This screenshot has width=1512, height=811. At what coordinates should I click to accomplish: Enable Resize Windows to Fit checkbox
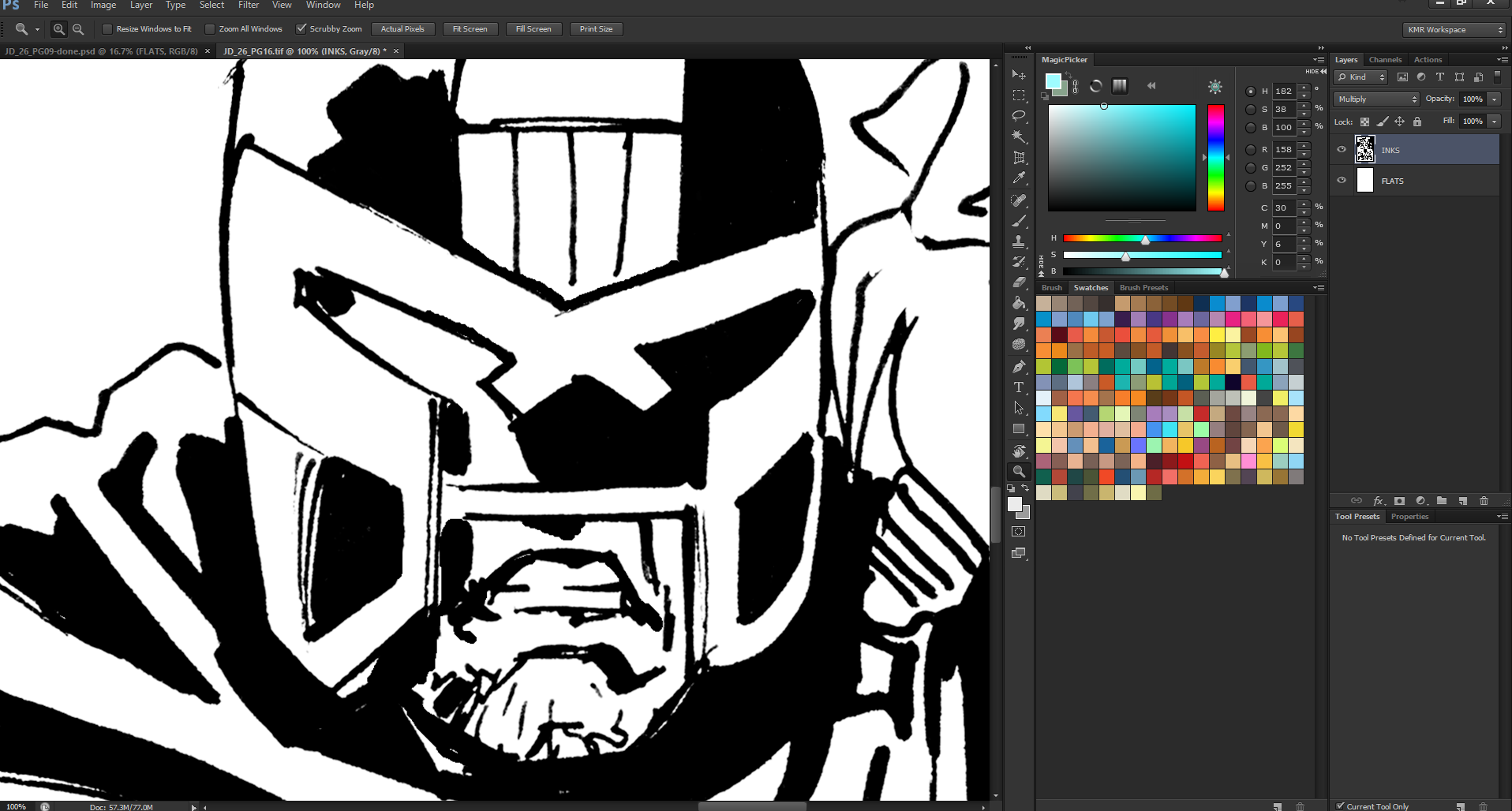(x=107, y=29)
